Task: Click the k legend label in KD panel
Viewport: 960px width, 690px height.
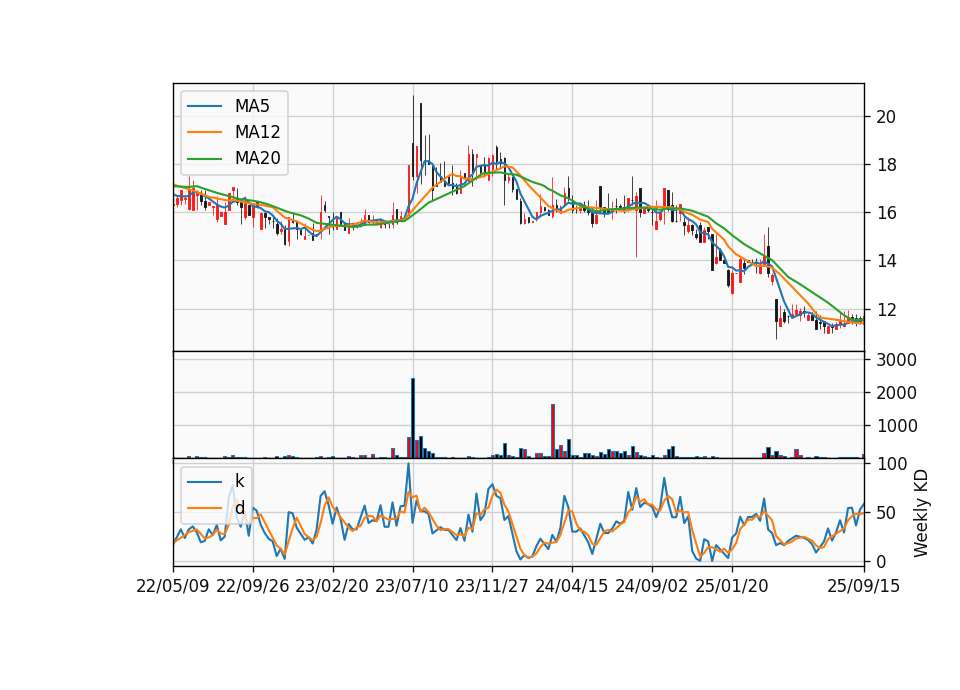Action: click(x=239, y=481)
